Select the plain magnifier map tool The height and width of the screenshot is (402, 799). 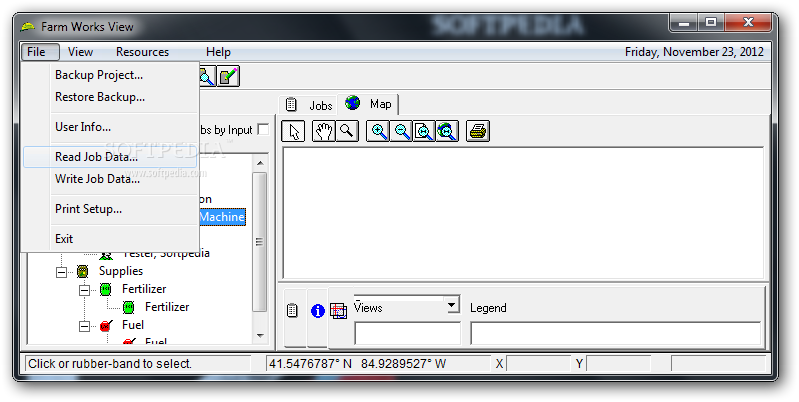(x=347, y=131)
